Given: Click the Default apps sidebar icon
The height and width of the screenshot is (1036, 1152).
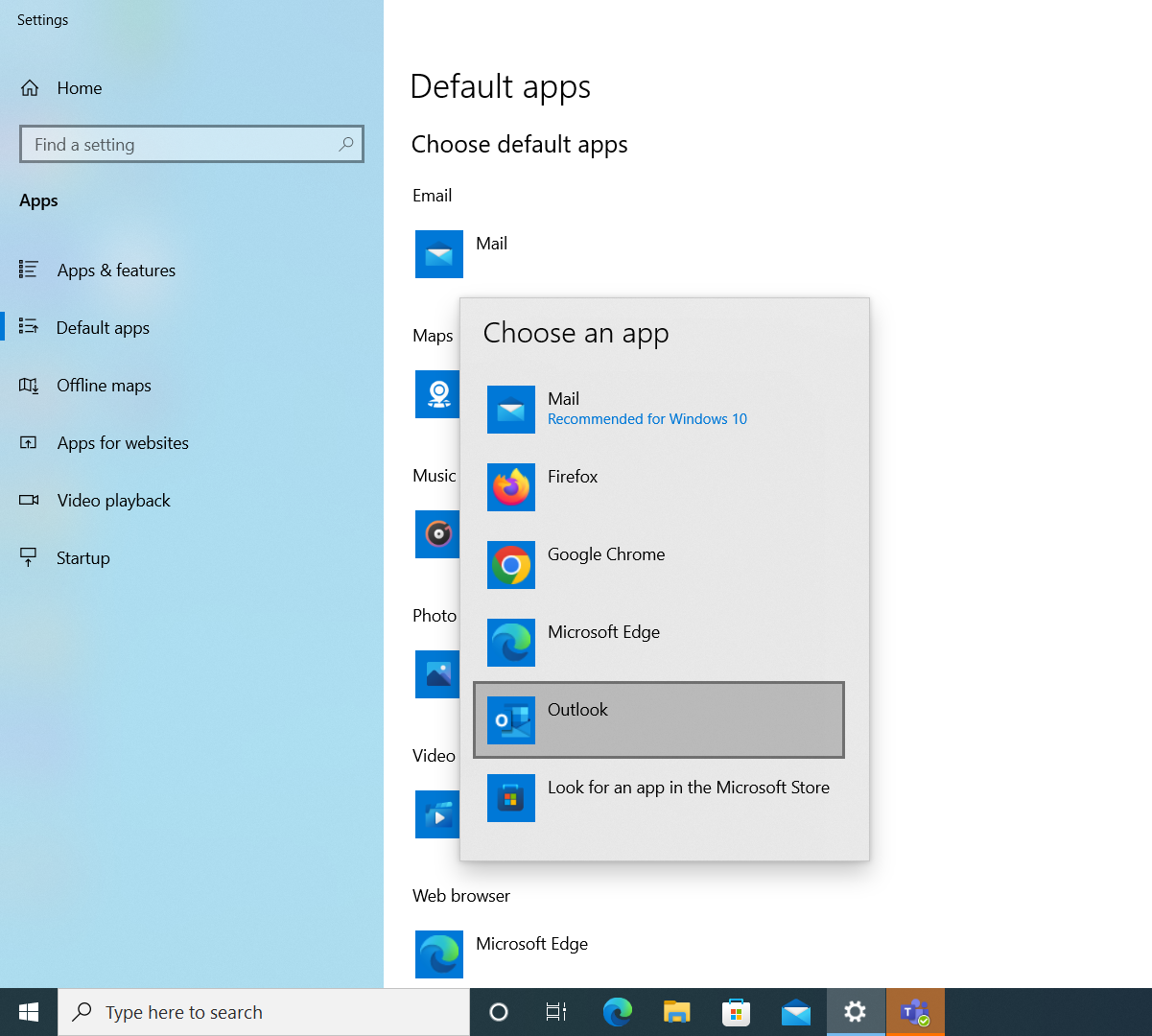Looking at the screenshot, I should coord(29,327).
